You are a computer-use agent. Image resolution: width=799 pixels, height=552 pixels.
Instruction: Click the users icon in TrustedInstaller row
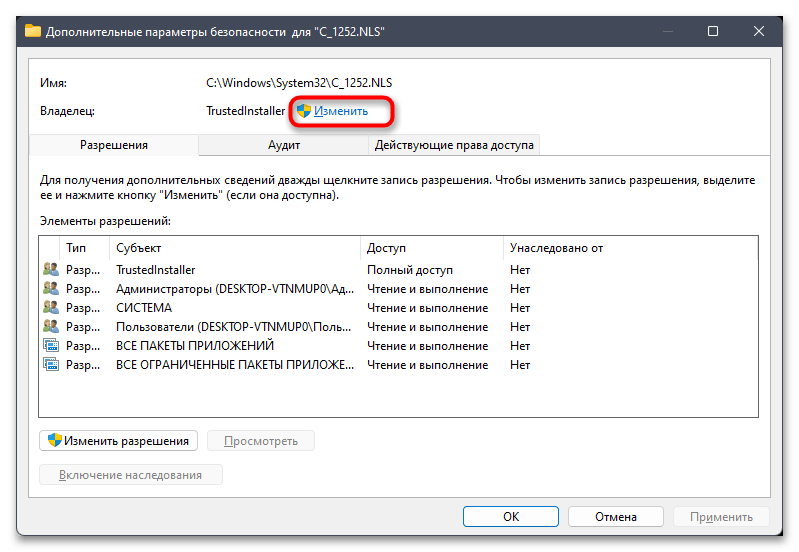(51, 269)
